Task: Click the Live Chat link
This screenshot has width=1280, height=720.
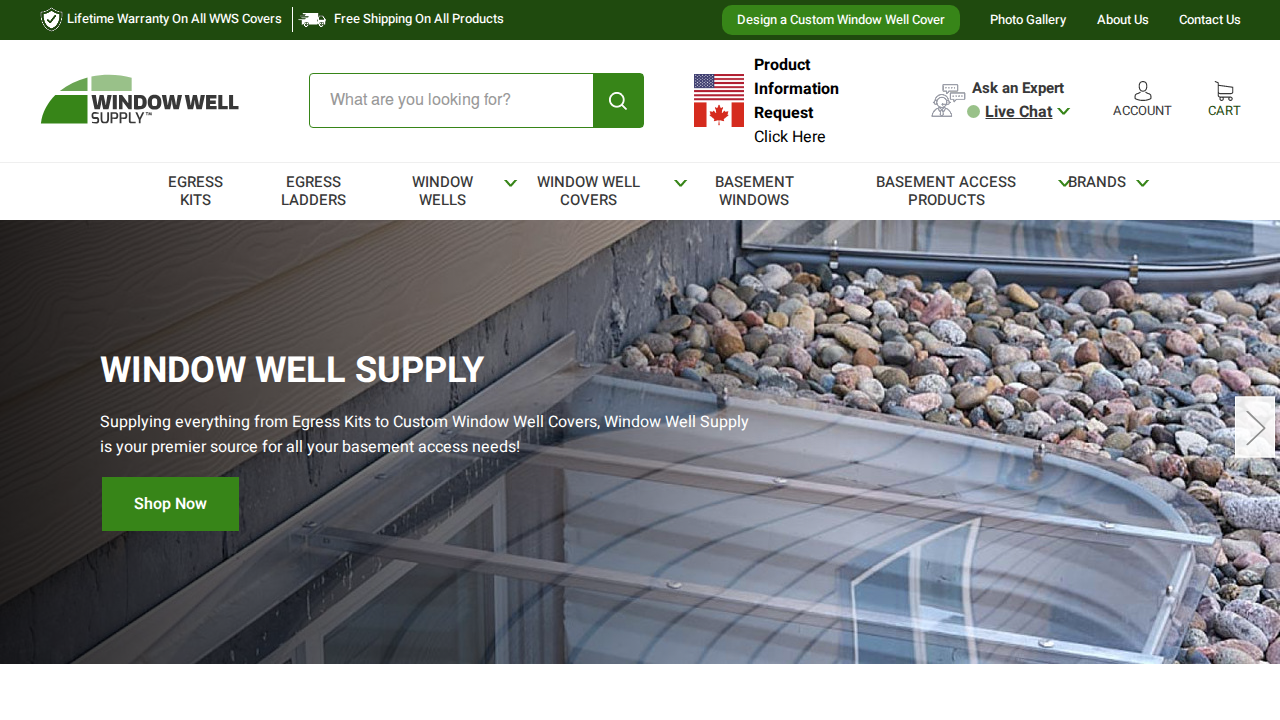Action: [x=1018, y=112]
